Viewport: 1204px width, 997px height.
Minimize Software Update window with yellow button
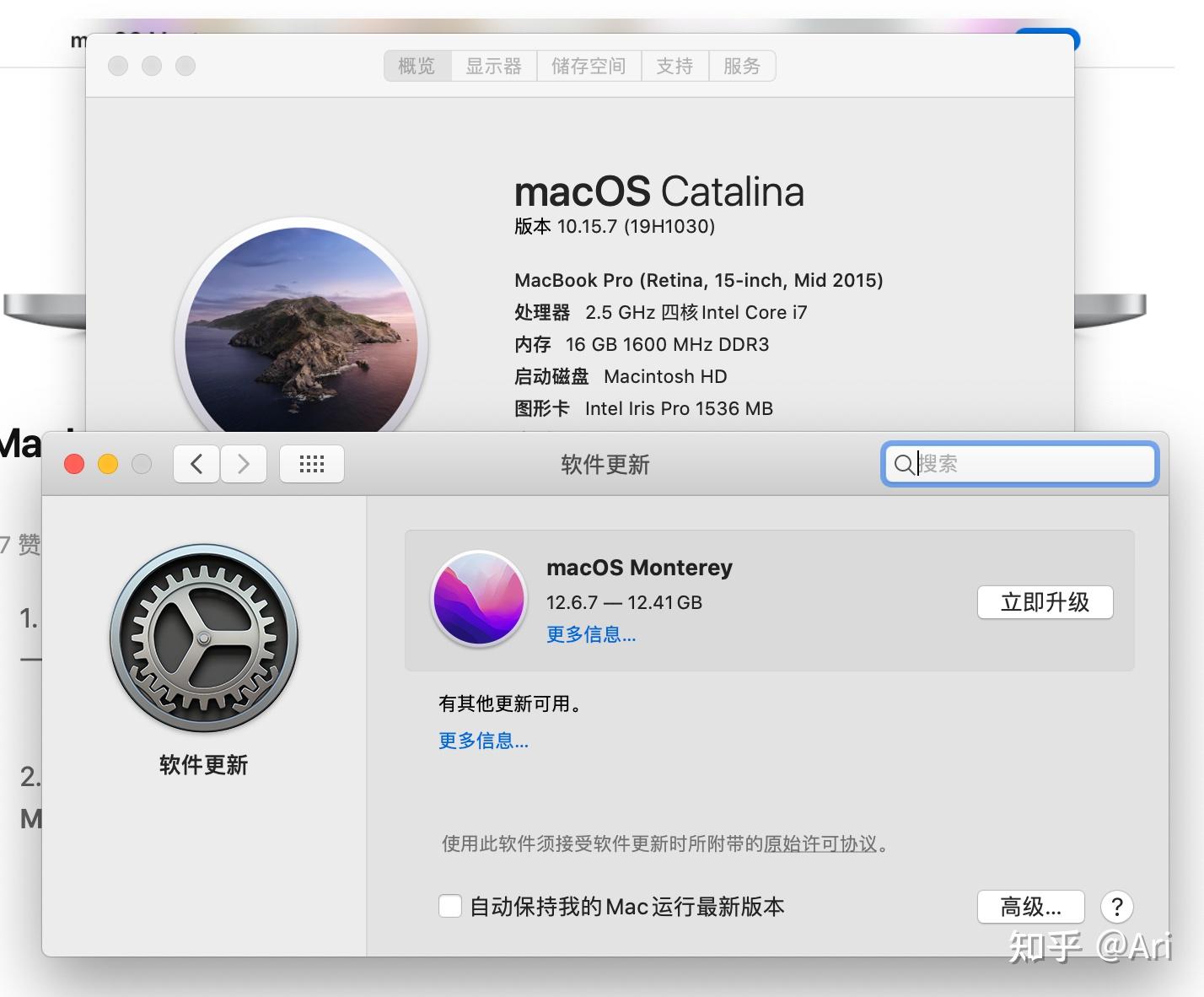[108, 464]
